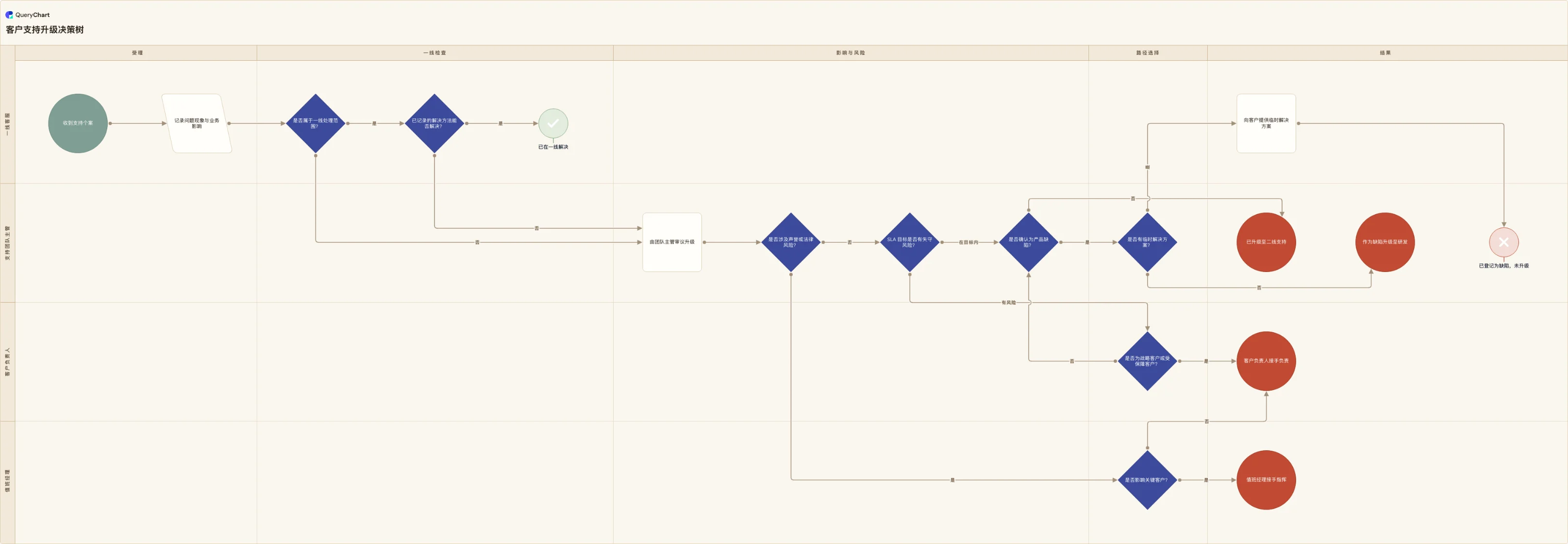Click the 由团队主管审议升级 process box
The image size is (1568, 544).
point(672,242)
